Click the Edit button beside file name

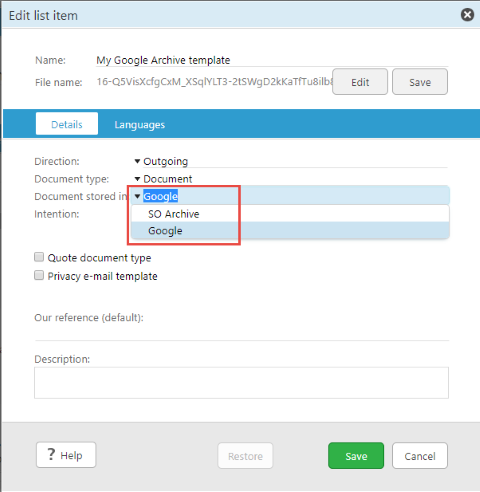(x=360, y=82)
